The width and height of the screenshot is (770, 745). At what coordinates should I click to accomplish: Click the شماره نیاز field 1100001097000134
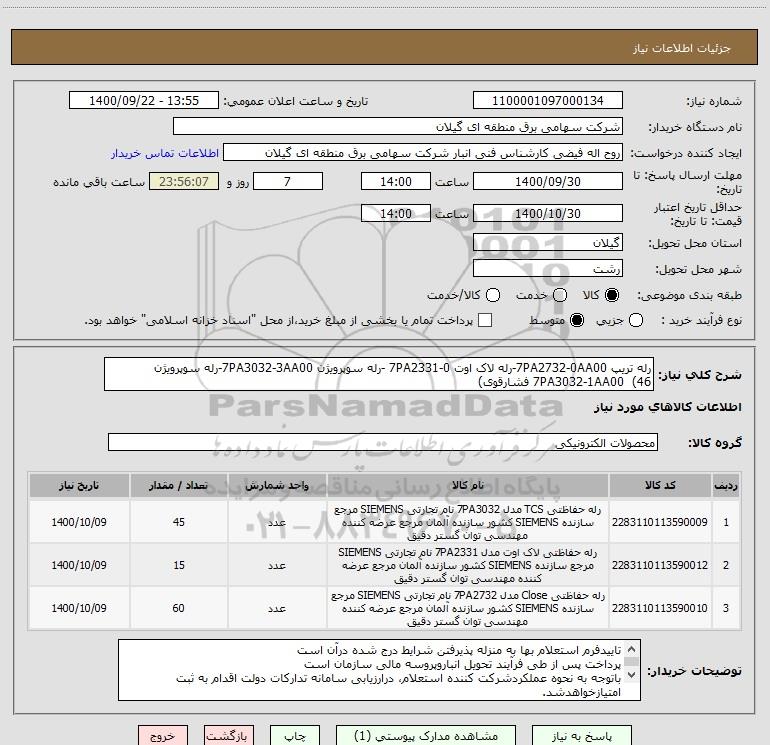coord(548,100)
